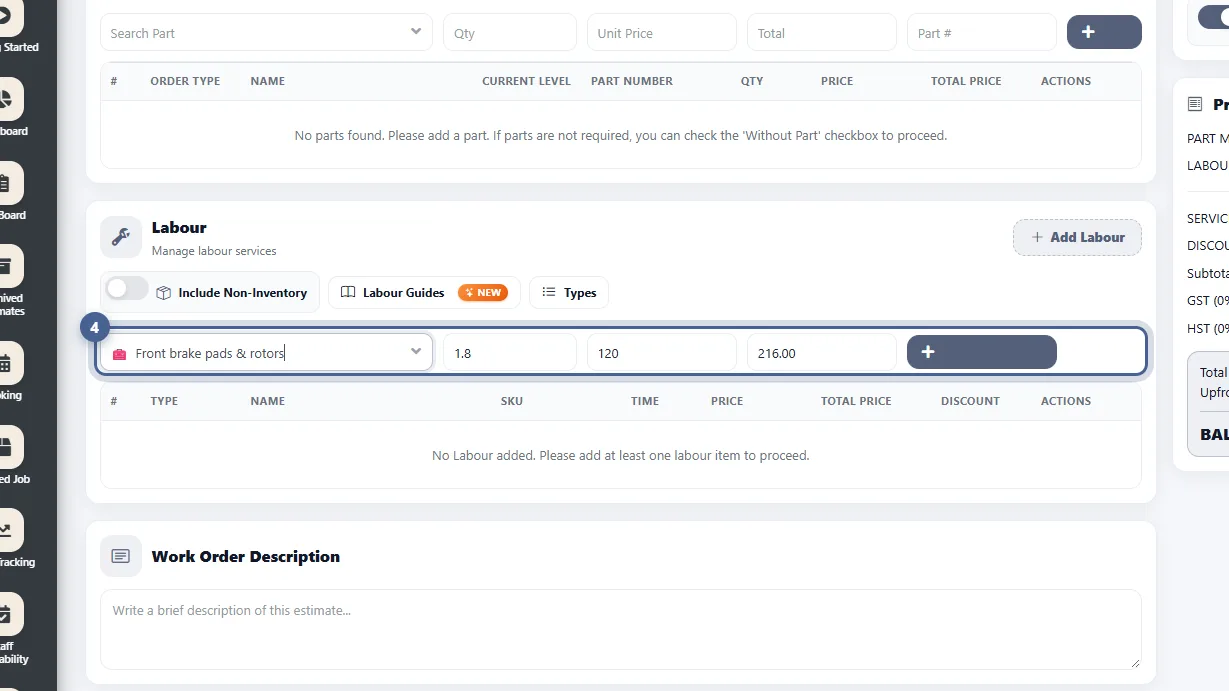Open the Board clipboard icon in the sidebar
This screenshot has width=1229, height=691.
pyautogui.click(x=4, y=183)
